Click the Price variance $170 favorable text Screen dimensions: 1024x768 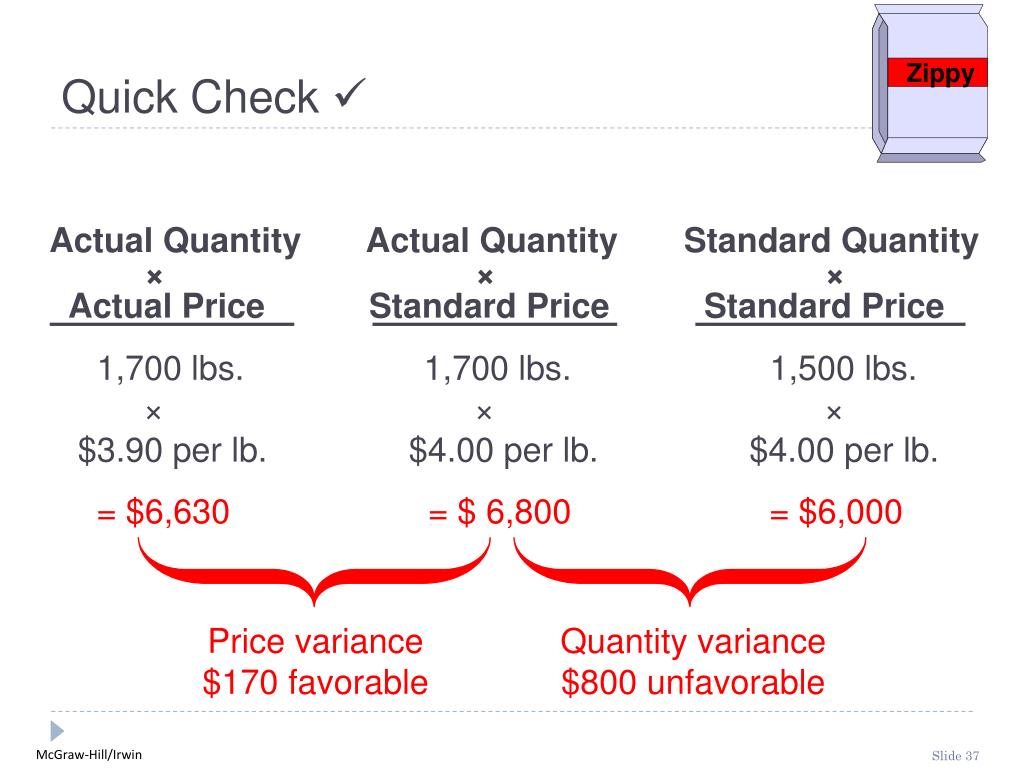[315, 662]
